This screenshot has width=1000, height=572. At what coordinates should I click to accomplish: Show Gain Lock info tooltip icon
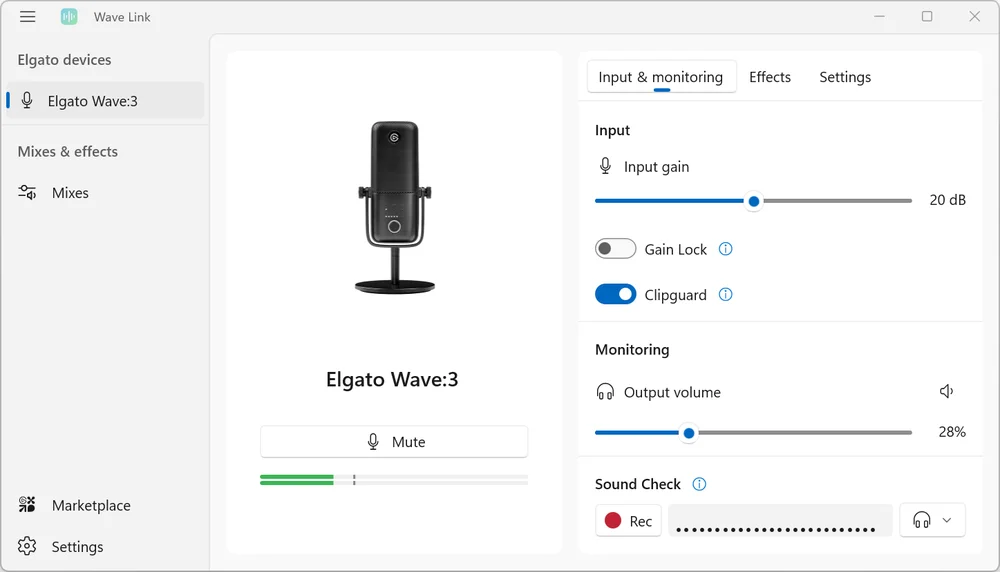point(725,249)
